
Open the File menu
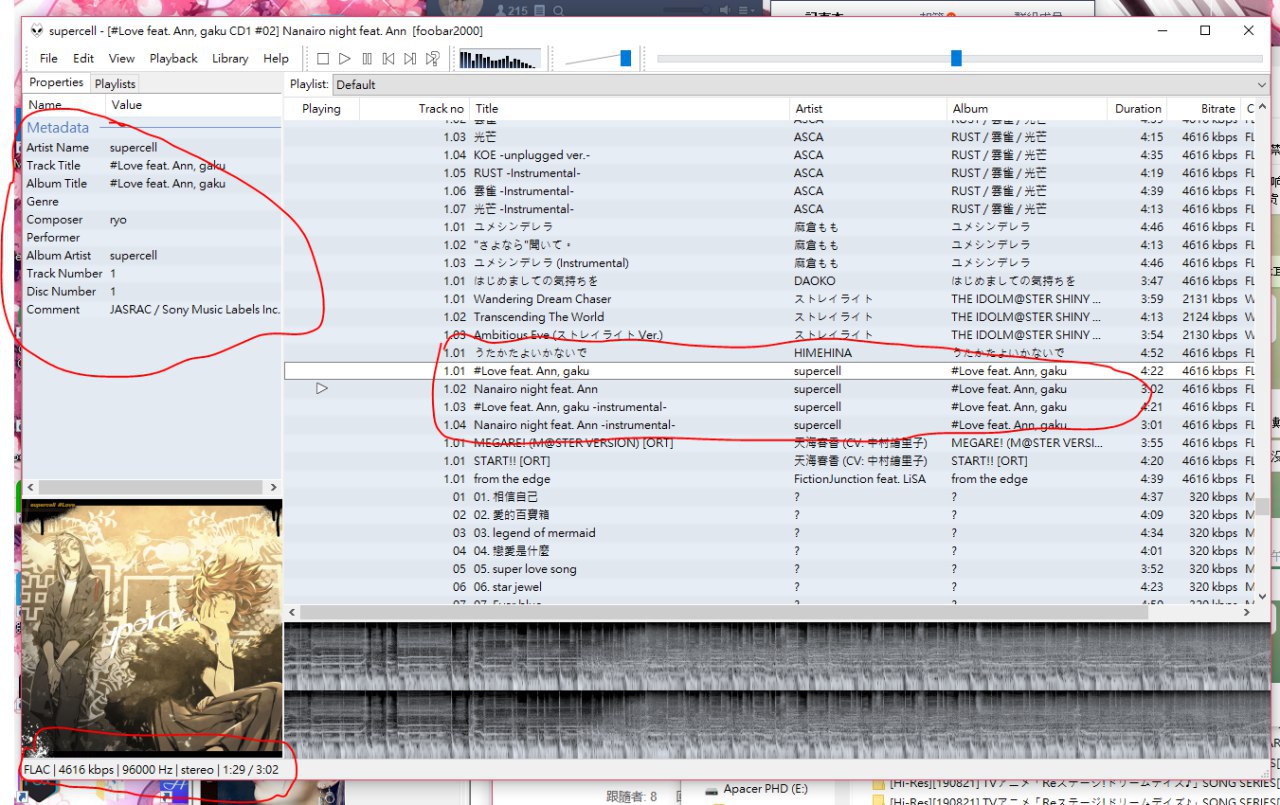[x=49, y=58]
